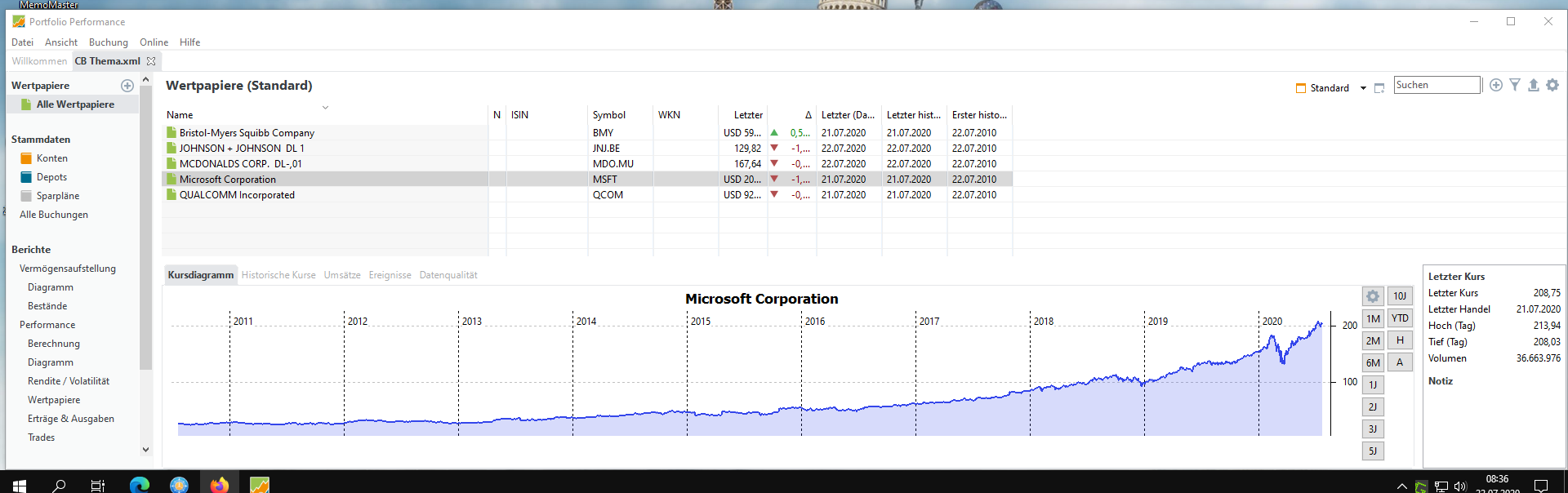Click the Bristol-Myers Squibb row icon
This screenshot has height=493, width=1568.
(171, 133)
